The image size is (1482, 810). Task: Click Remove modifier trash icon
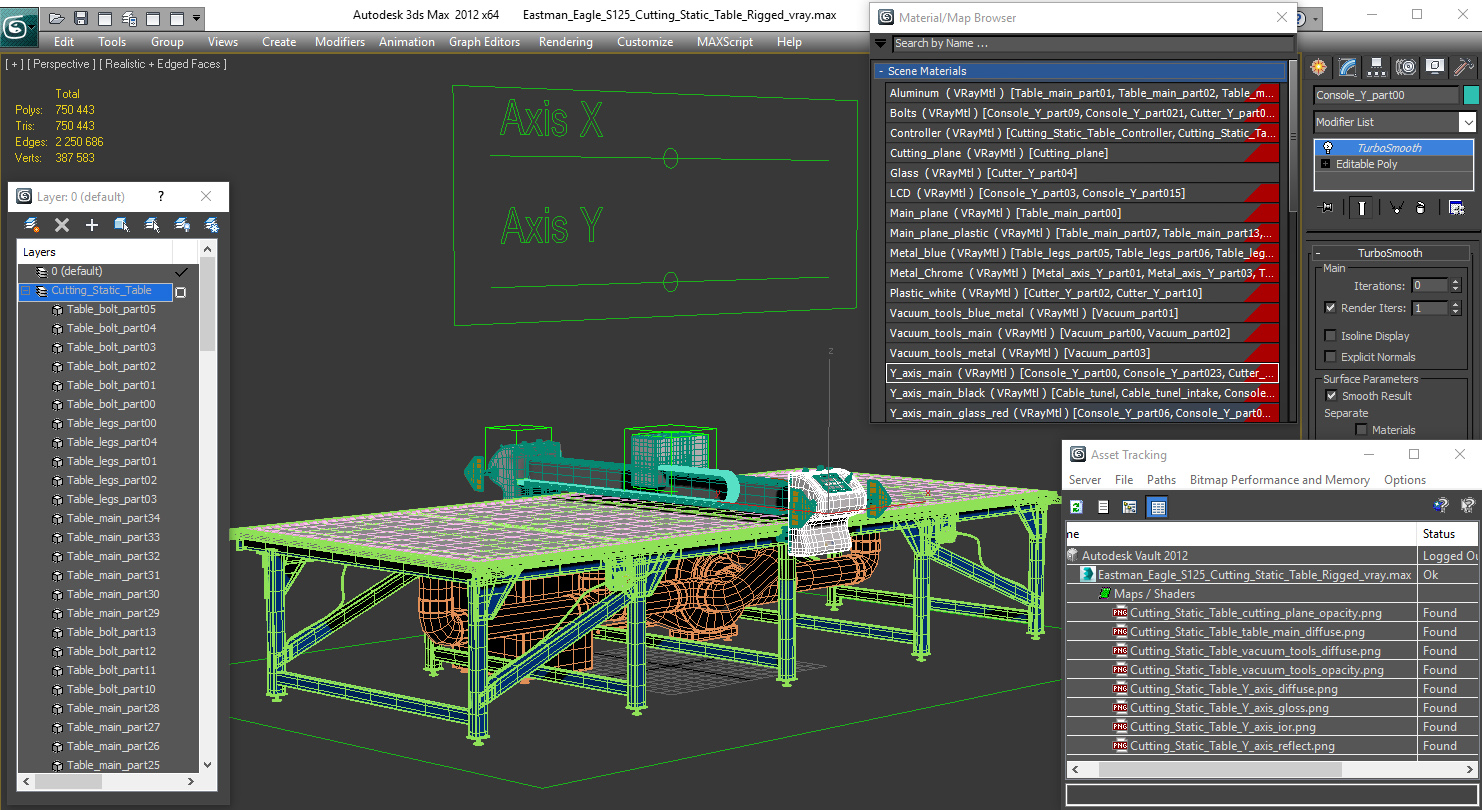pyautogui.click(x=1420, y=208)
